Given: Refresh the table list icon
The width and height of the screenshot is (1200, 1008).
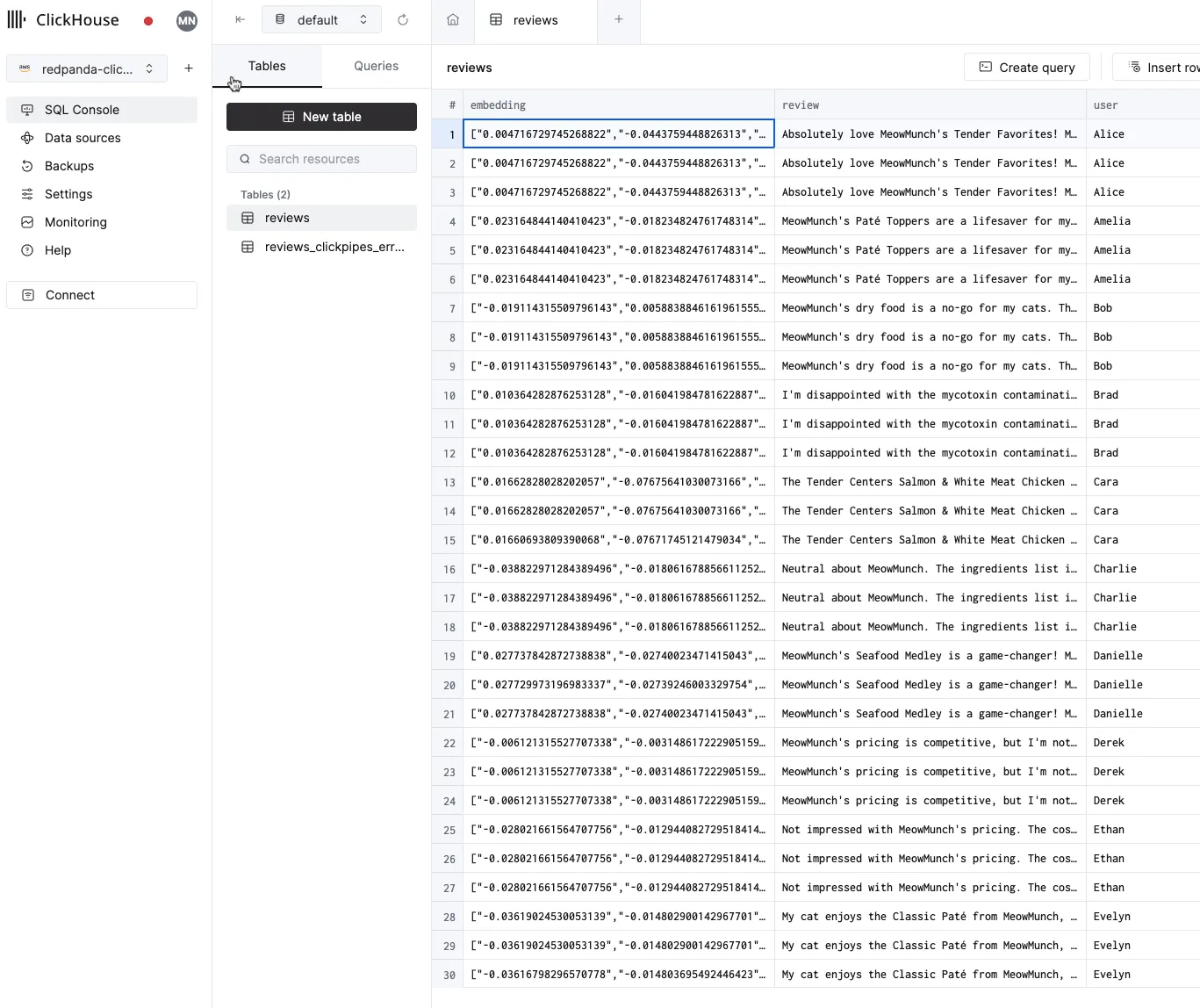Looking at the screenshot, I should 403,19.
